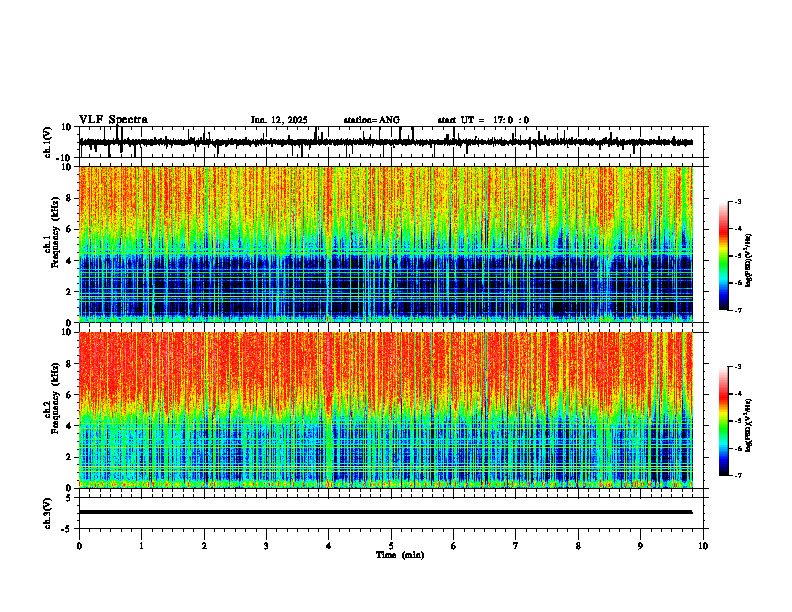
Task: Click the "5" tick of ch.3(V) axis
Action: click(x=69, y=497)
